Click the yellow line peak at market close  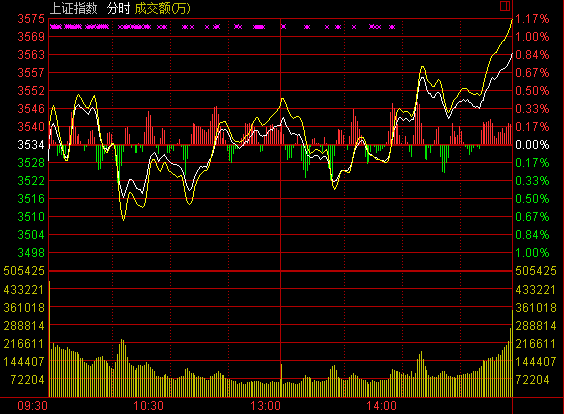click(x=512, y=20)
